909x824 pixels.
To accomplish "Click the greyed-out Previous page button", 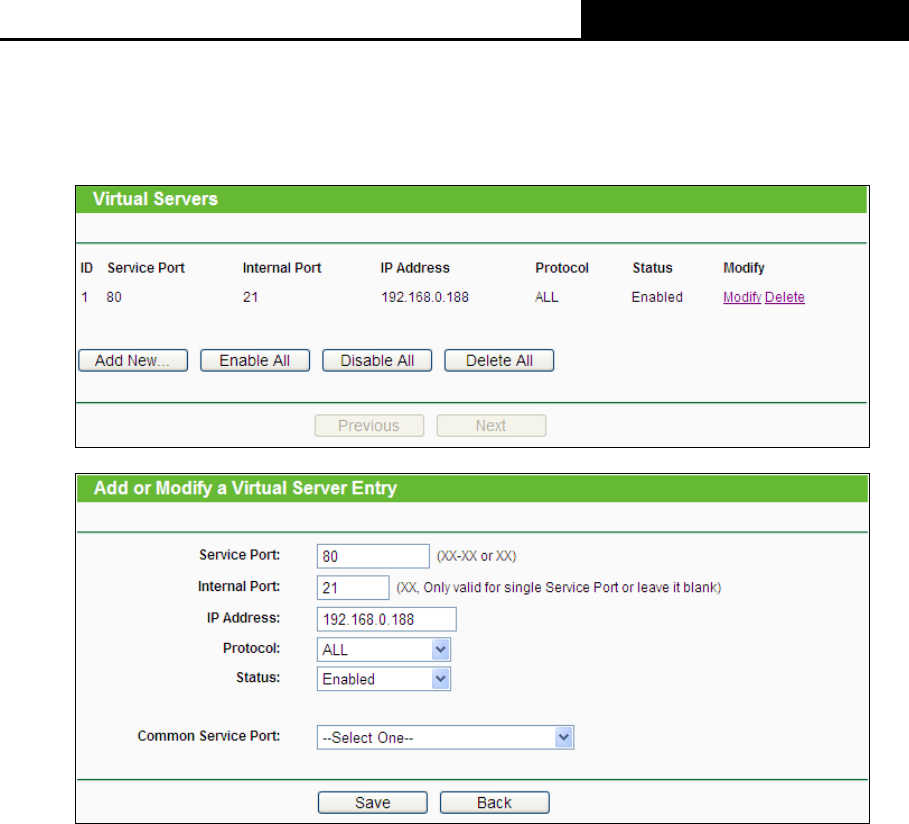I will [x=369, y=426].
